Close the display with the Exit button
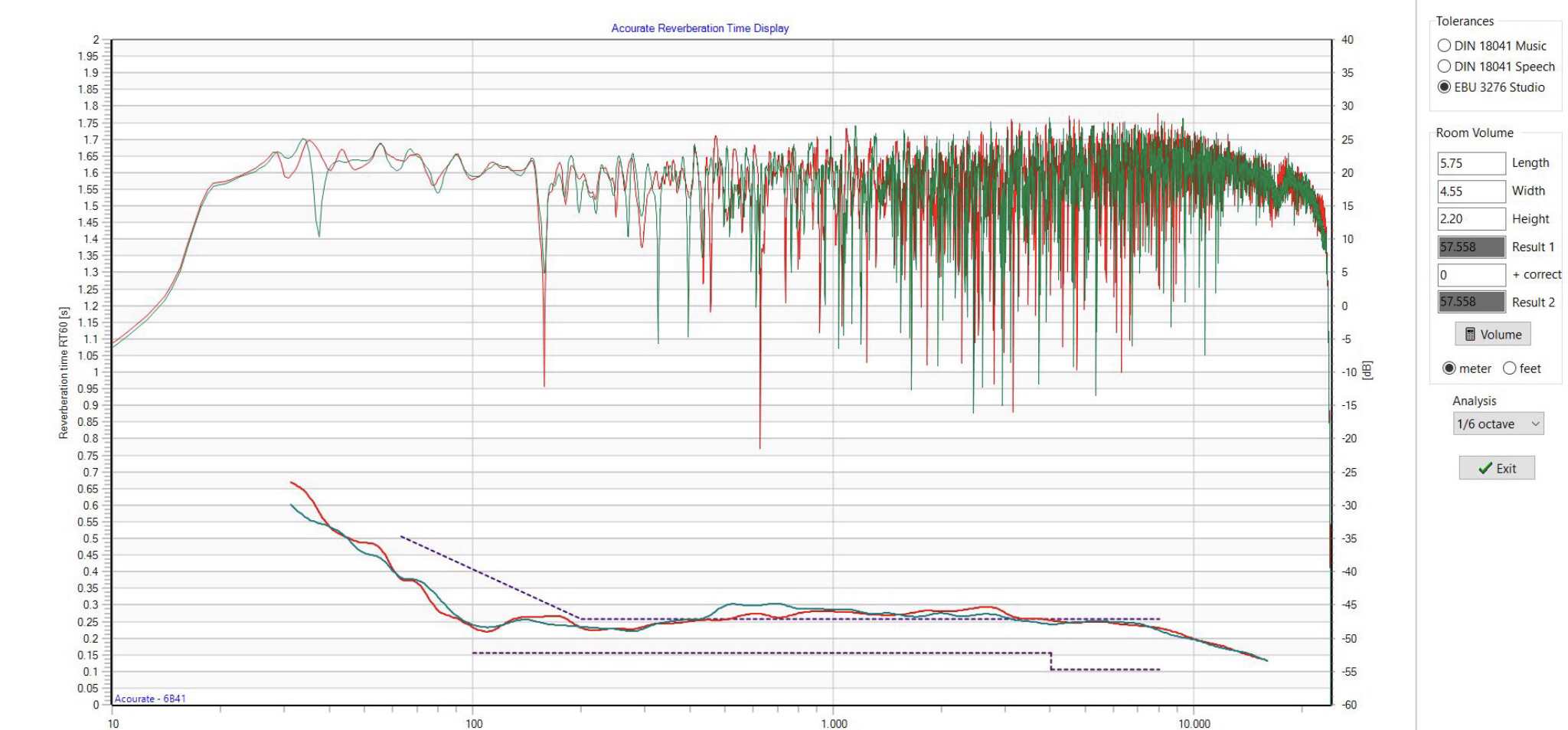Viewport: 1568px width, 730px height. pos(1496,468)
